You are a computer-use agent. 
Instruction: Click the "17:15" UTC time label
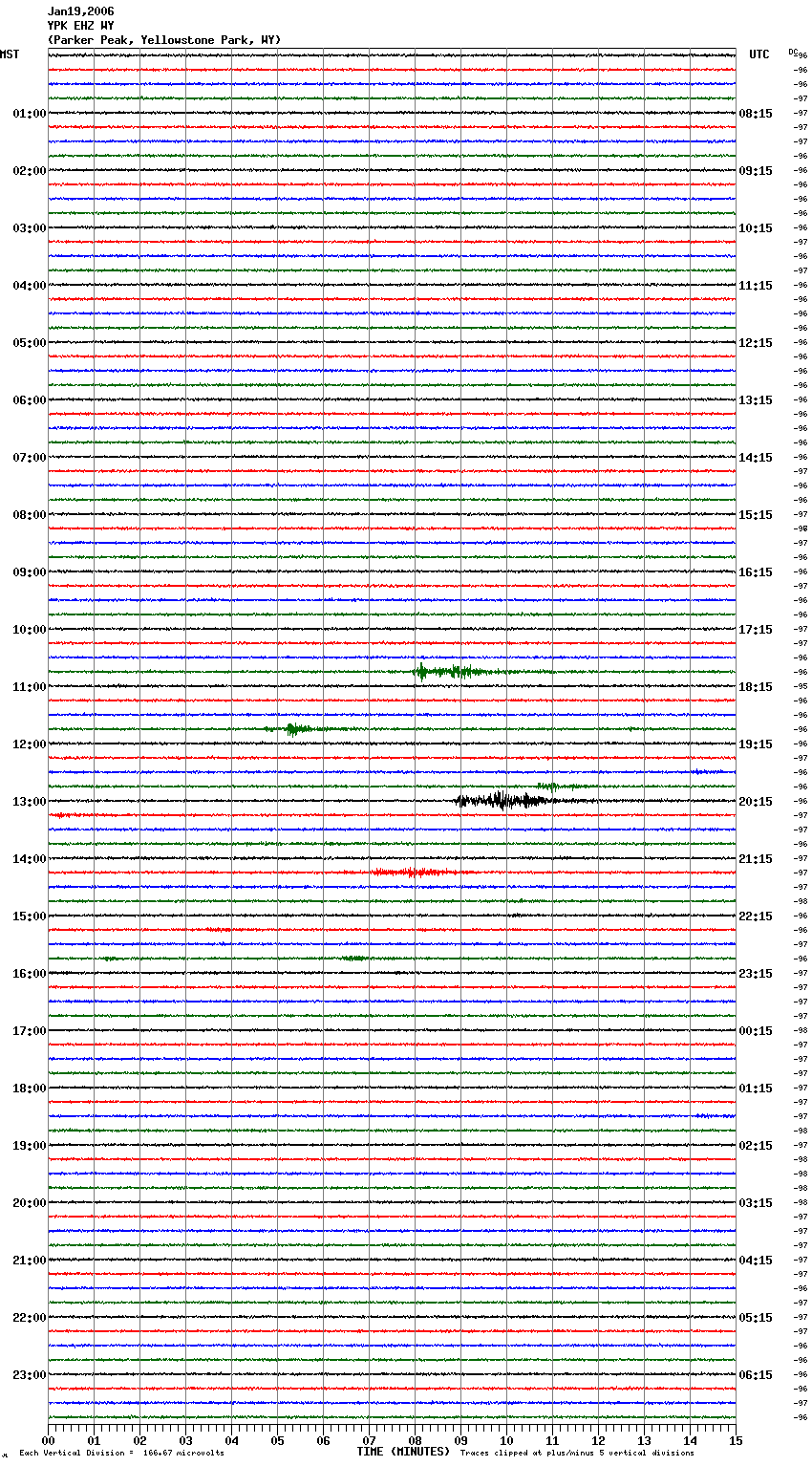click(x=756, y=630)
